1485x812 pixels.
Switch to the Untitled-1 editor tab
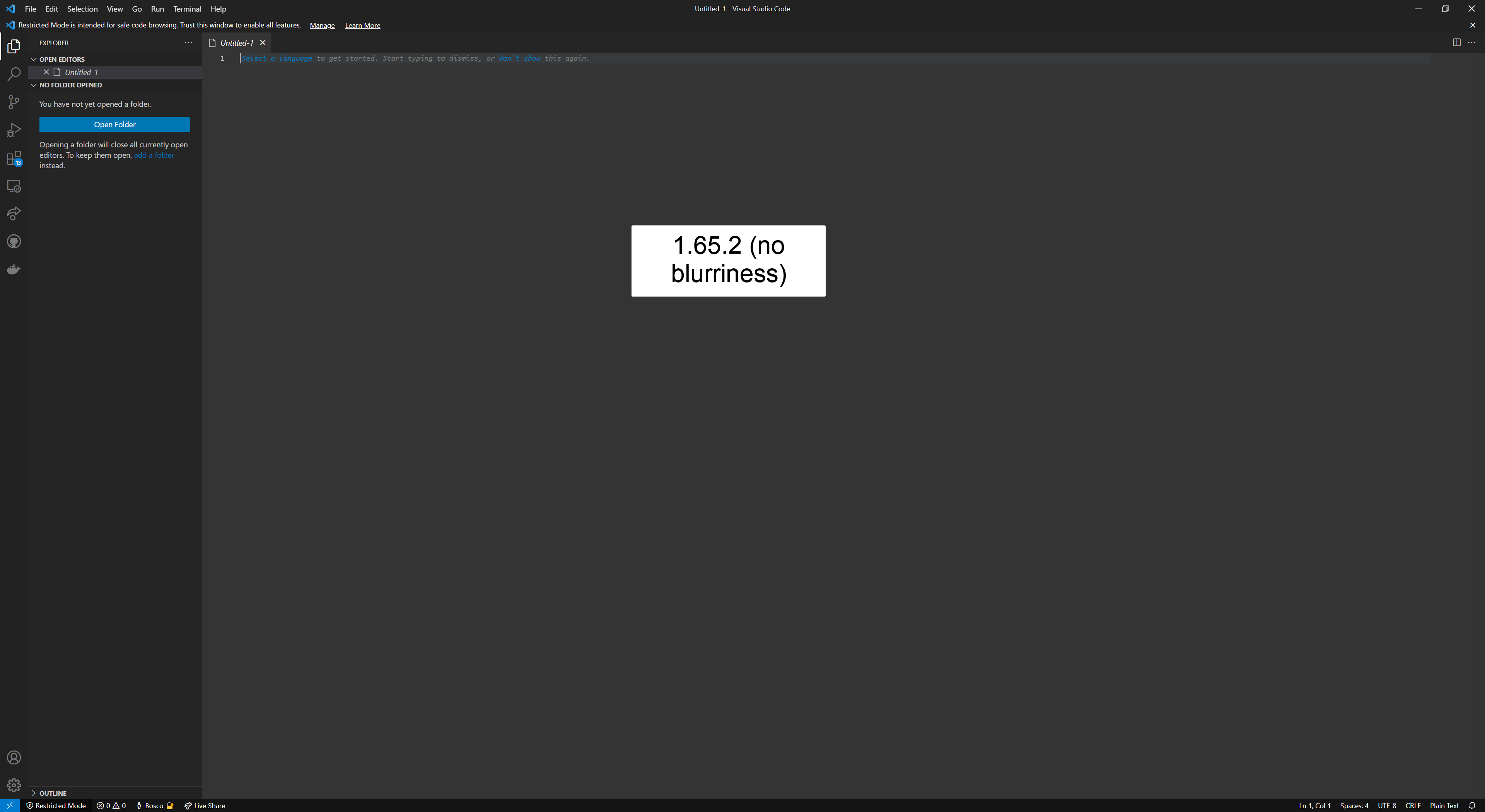point(236,42)
